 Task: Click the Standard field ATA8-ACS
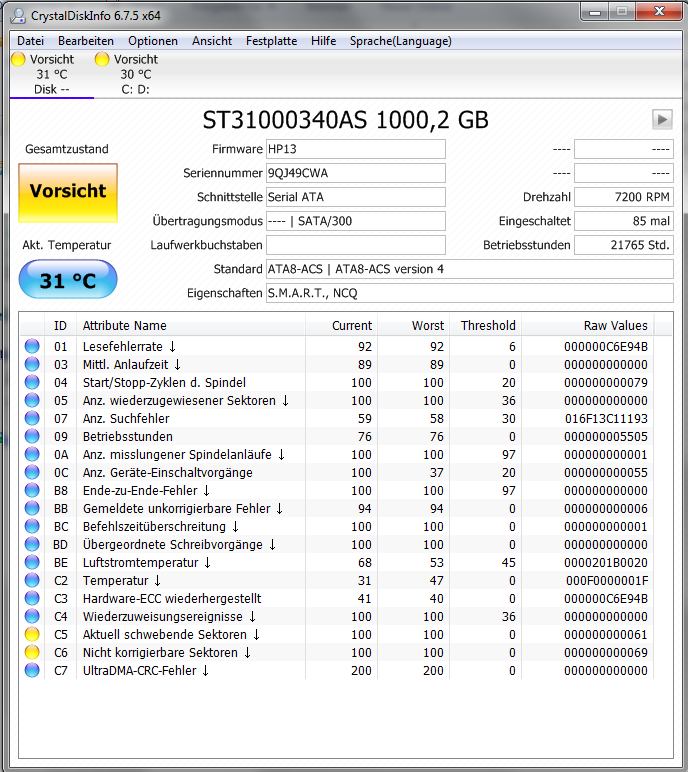pos(469,269)
